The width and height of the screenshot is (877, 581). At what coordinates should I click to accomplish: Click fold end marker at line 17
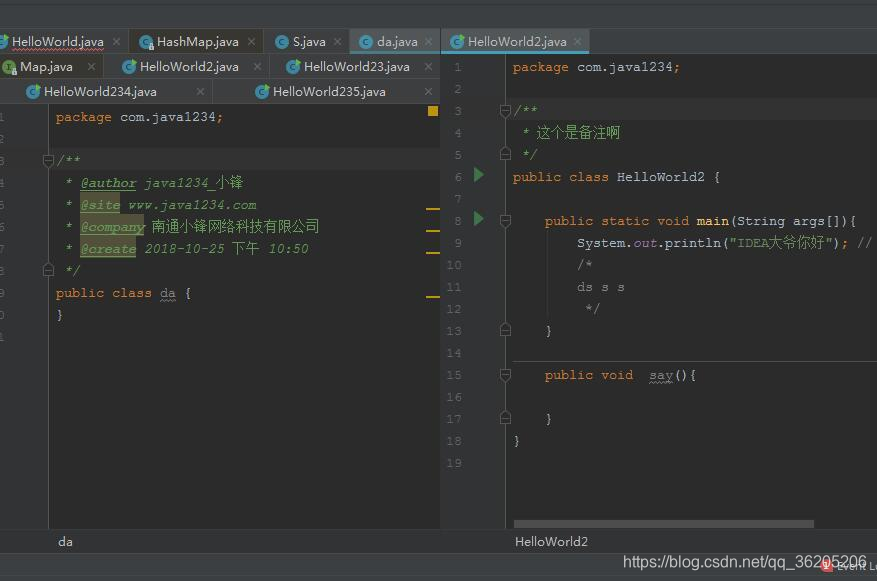505,418
